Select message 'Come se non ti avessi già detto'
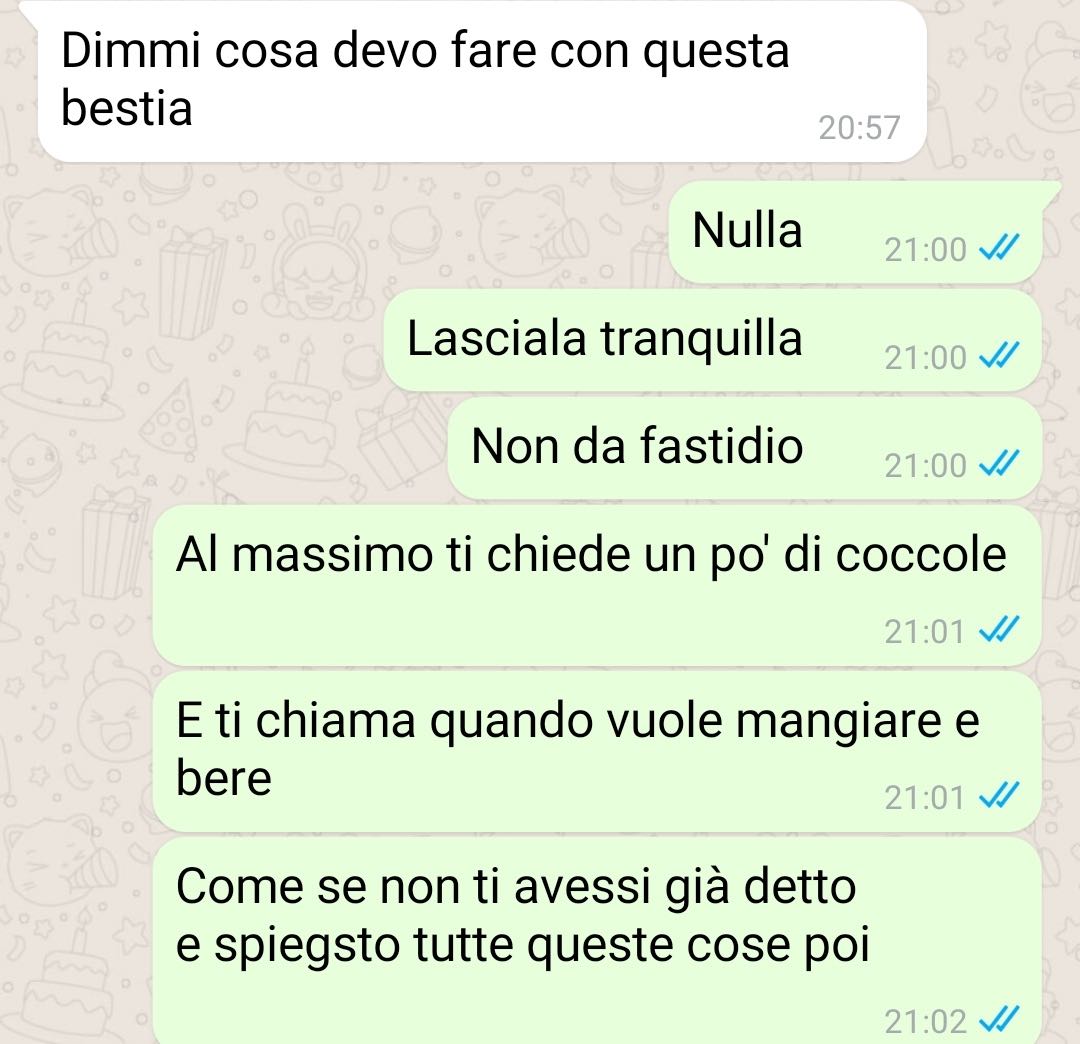1080x1044 pixels. click(x=596, y=941)
